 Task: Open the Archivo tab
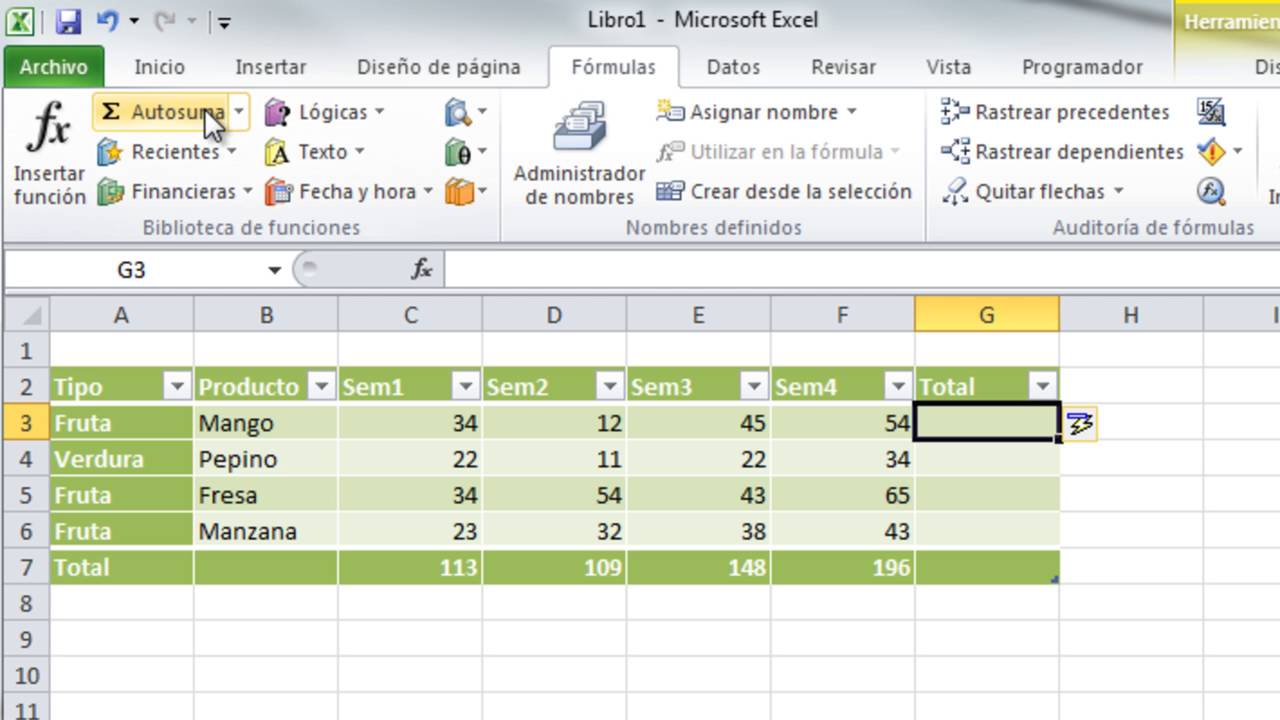tap(54, 67)
